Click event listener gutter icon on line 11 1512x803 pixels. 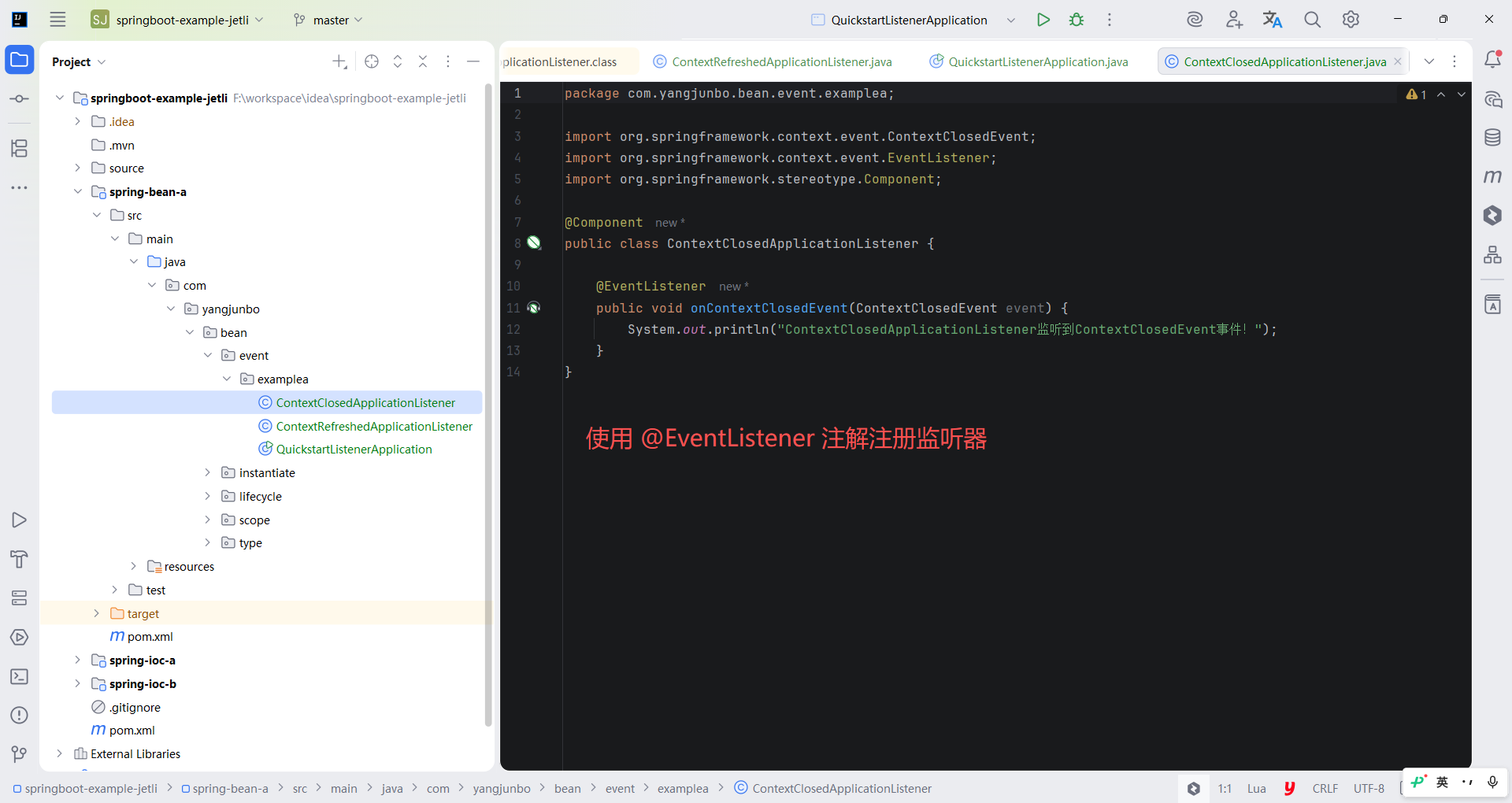(x=534, y=308)
